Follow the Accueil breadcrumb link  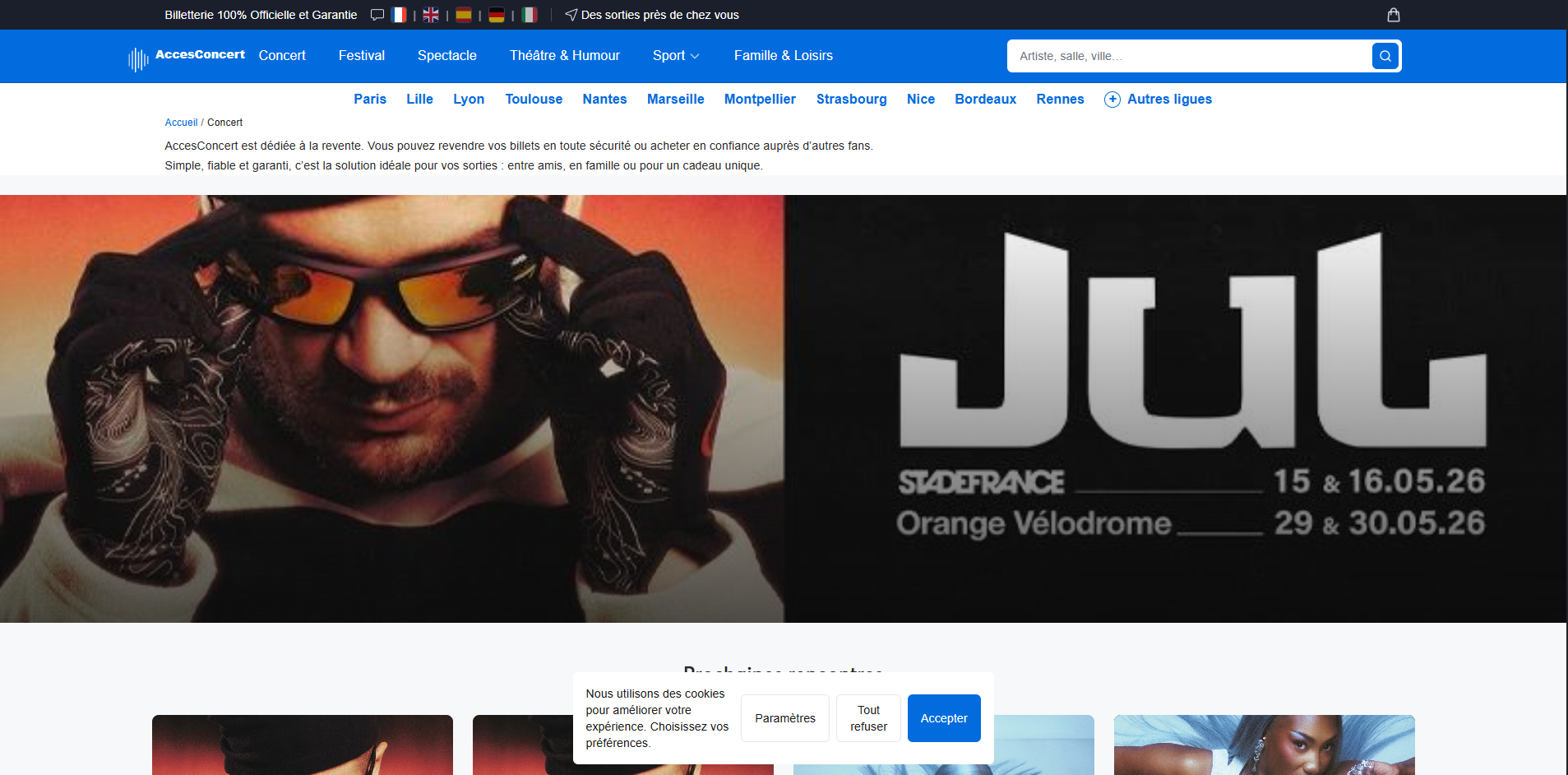(x=181, y=123)
